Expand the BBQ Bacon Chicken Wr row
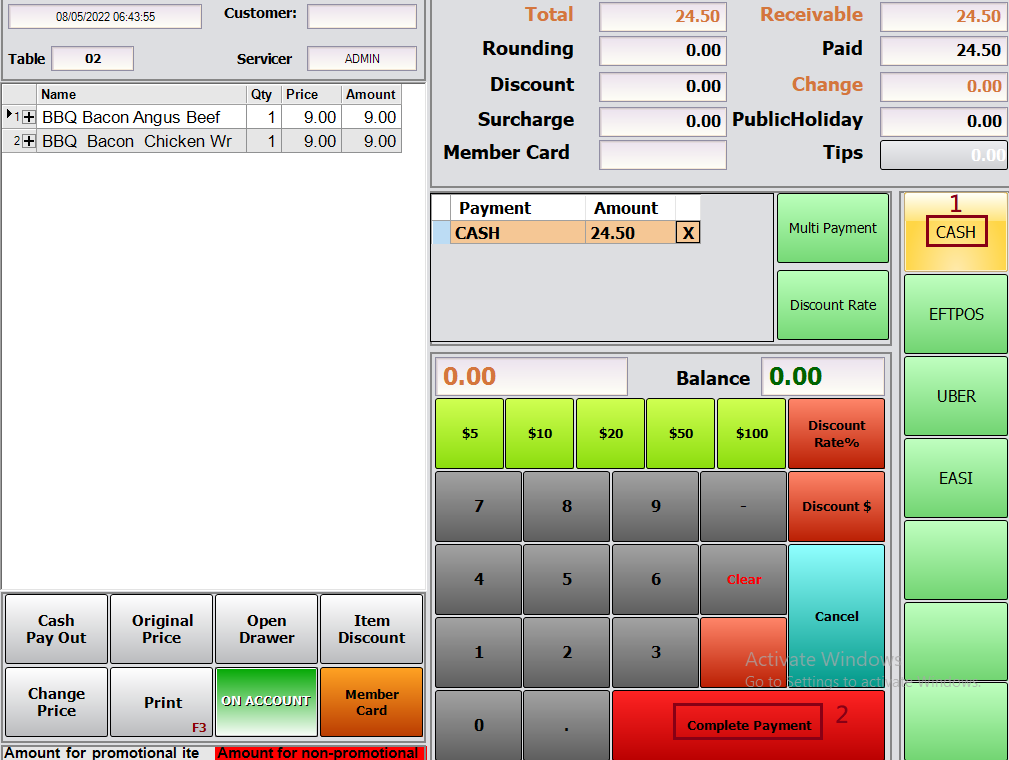The image size is (1009, 760). click(29, 141)
